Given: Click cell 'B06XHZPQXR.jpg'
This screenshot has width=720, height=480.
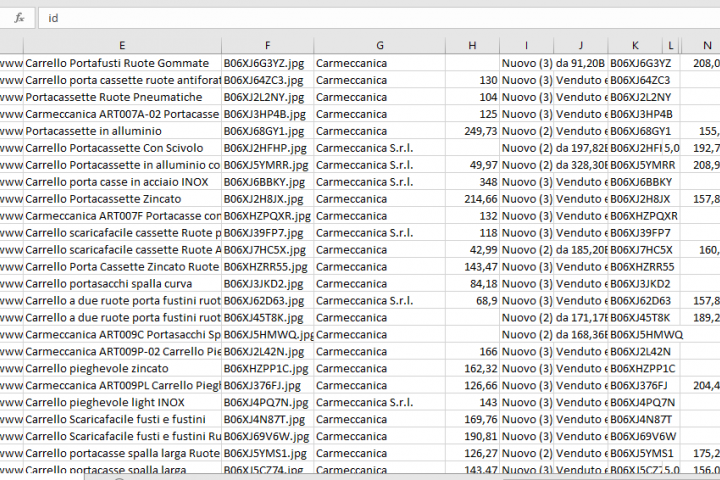Looking at the screenshot, I should [x=268, y=216].
